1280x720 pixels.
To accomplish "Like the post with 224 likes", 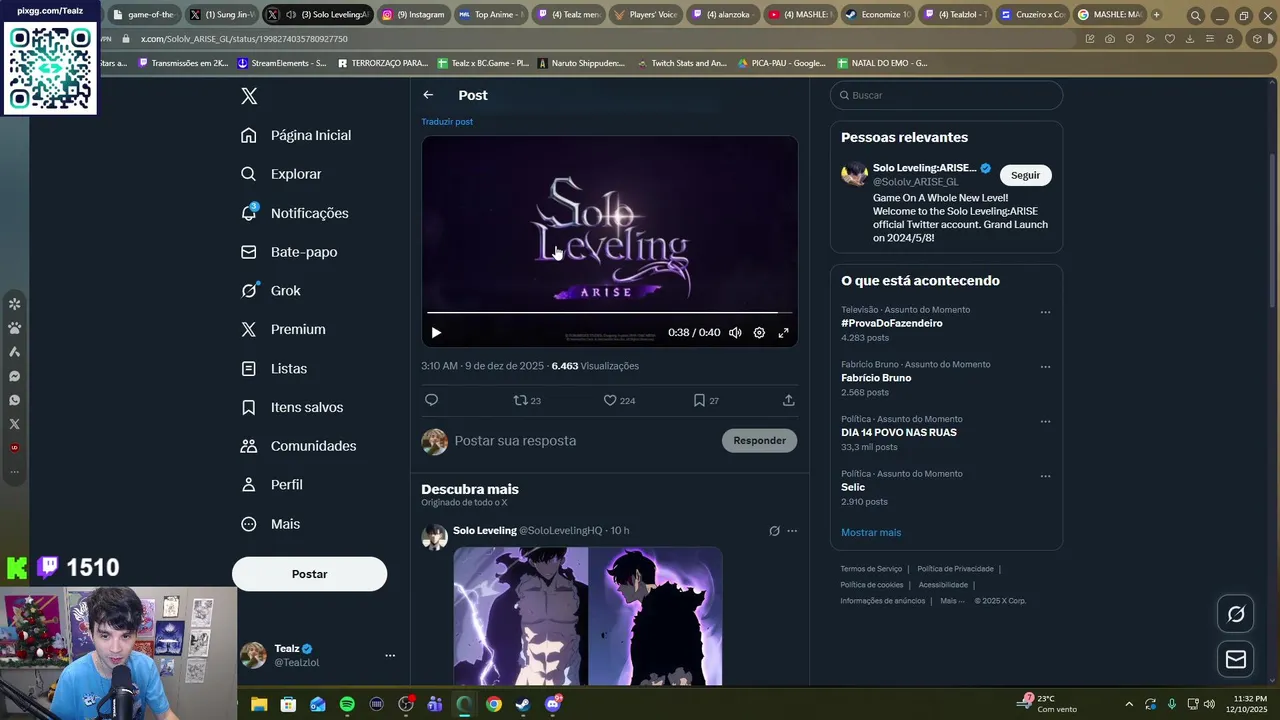I will pos(619,400).
